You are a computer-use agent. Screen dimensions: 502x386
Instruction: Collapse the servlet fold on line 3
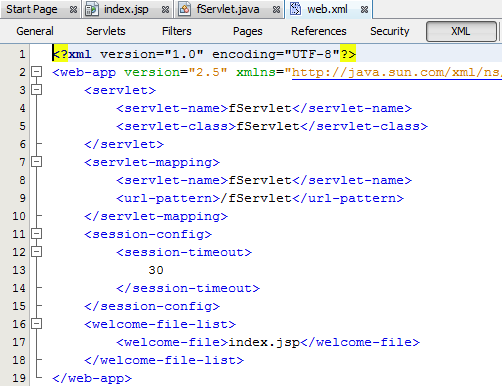click(x=36, y=90)
